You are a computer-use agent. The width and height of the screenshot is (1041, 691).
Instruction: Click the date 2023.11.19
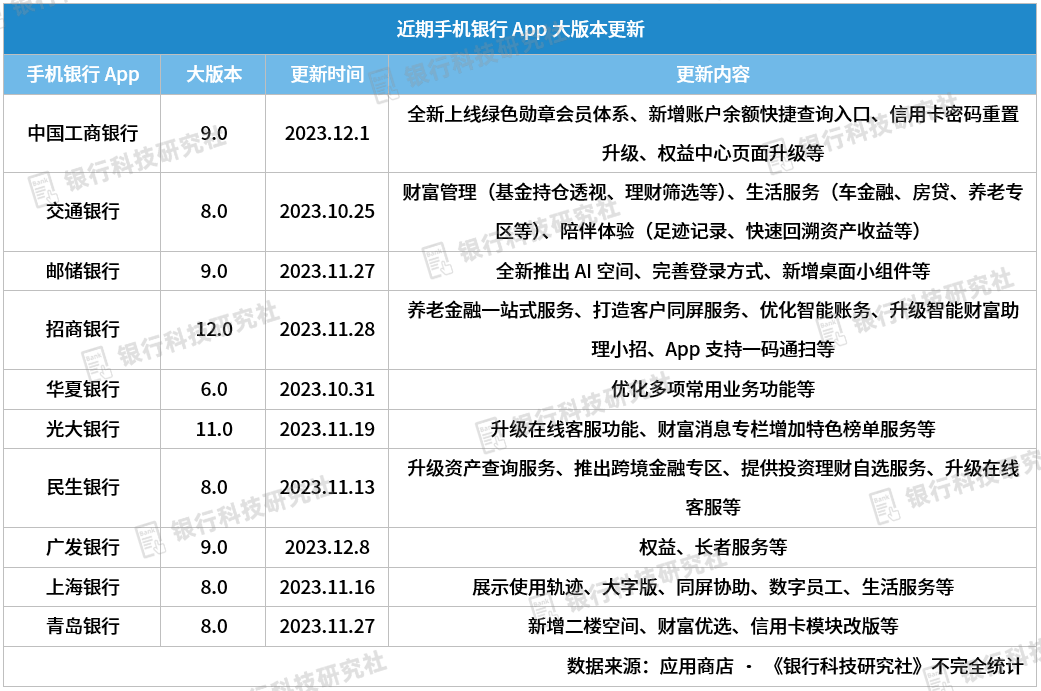327,429
